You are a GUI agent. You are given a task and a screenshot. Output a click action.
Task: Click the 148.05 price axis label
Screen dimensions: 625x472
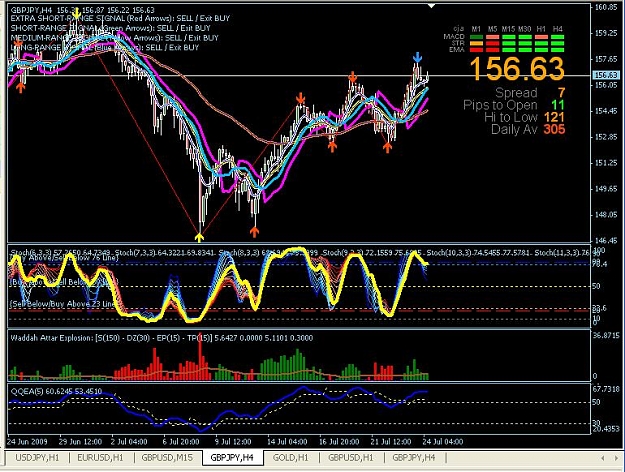click(606, 215)
